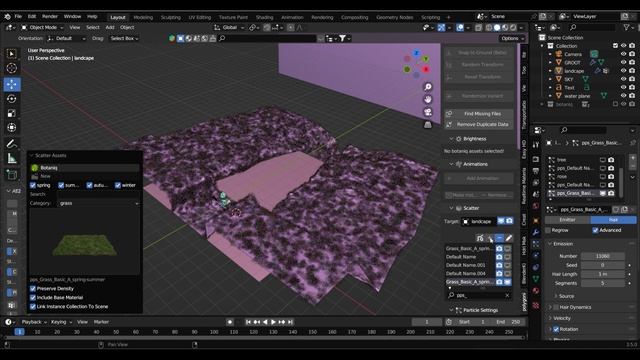Activate the Scale tool
The width and height of the screenshot is (640, 360).
pyautogui.click(x=12, y=113)
